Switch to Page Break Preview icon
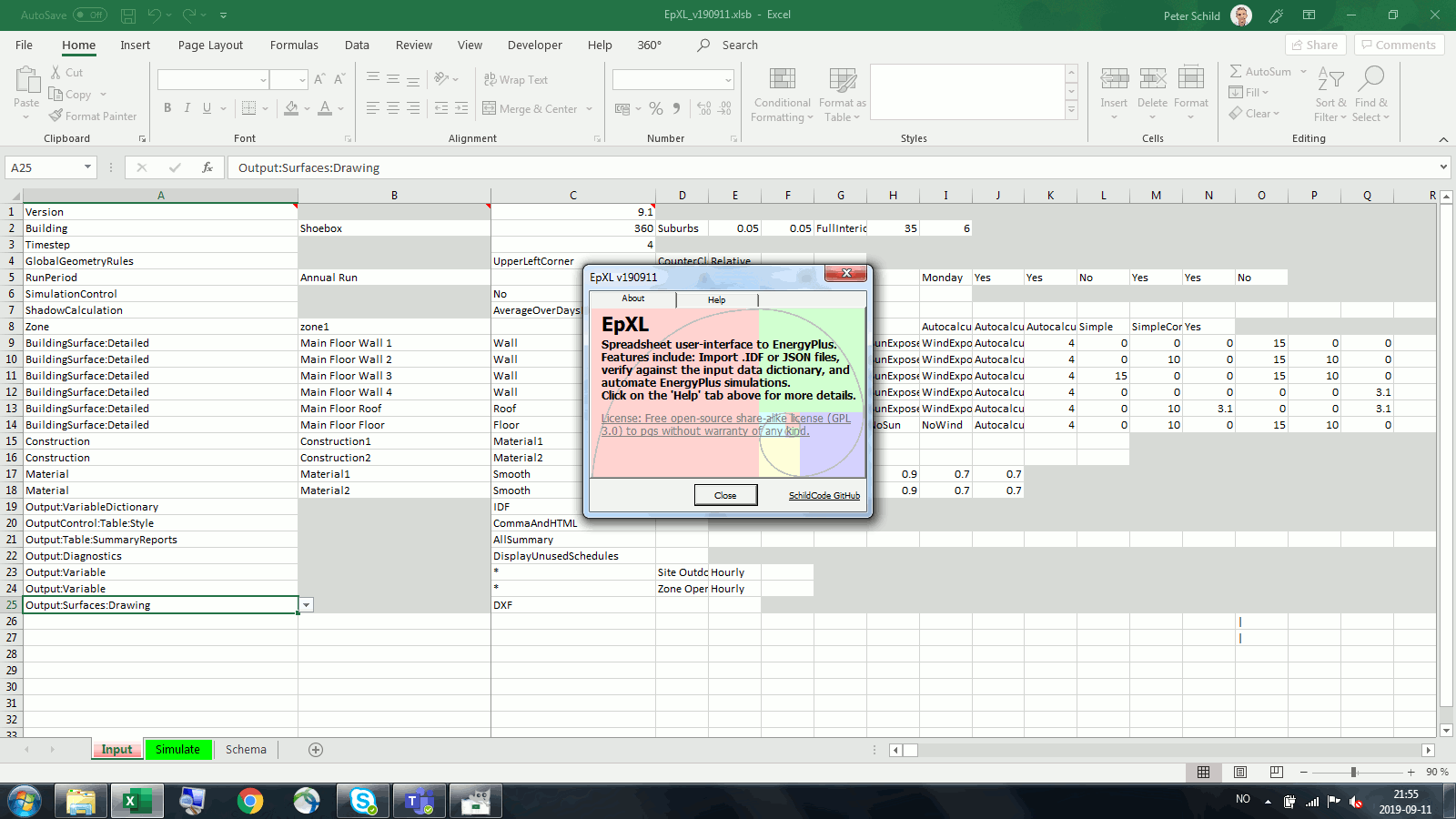 (1277, 772)
